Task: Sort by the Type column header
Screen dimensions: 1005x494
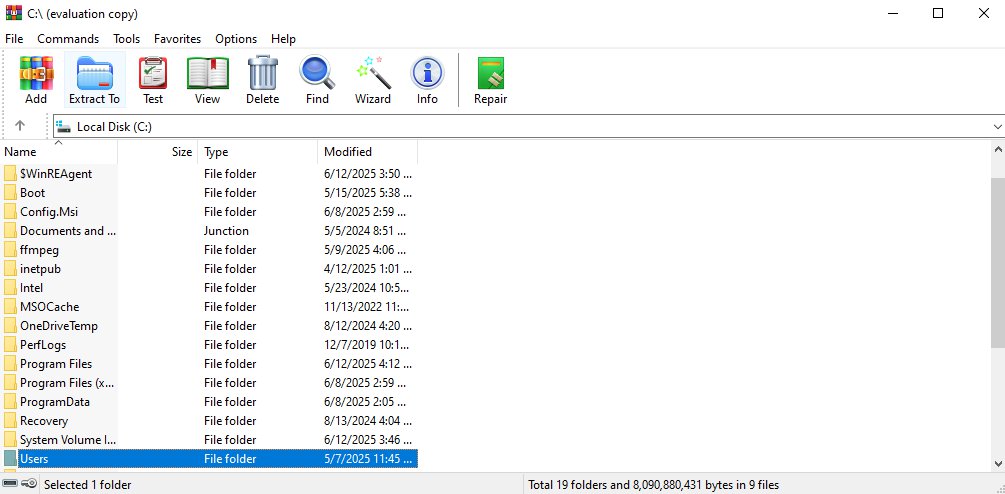Action: [258, 152]
